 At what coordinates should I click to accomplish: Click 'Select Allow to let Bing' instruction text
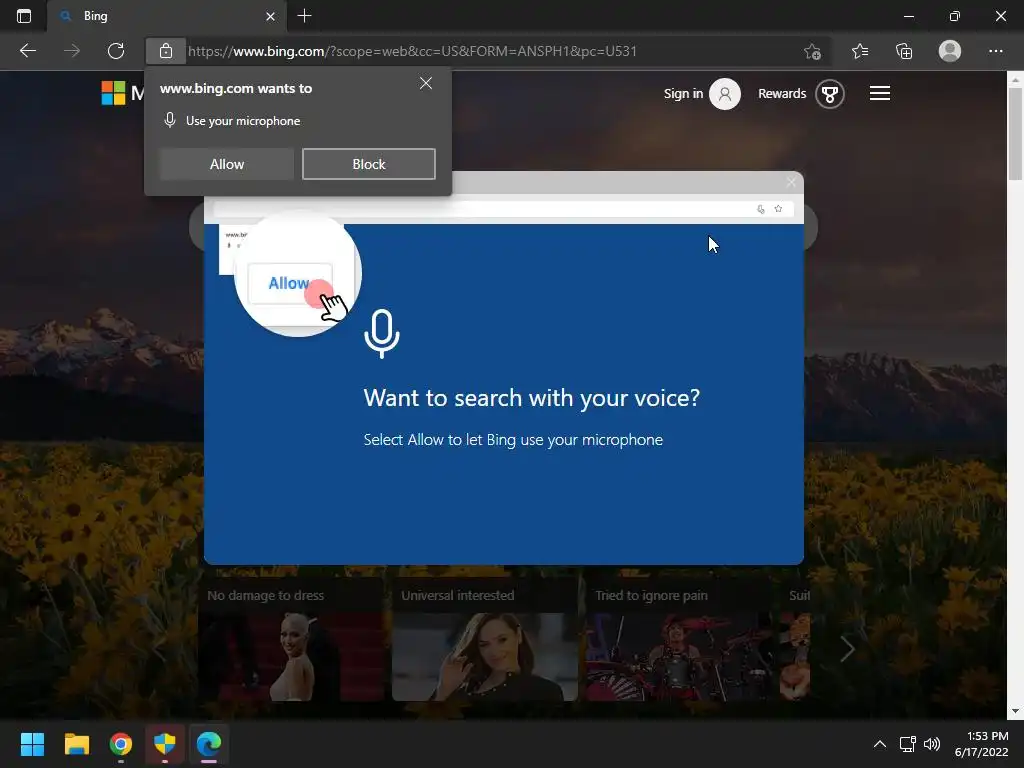513,440
